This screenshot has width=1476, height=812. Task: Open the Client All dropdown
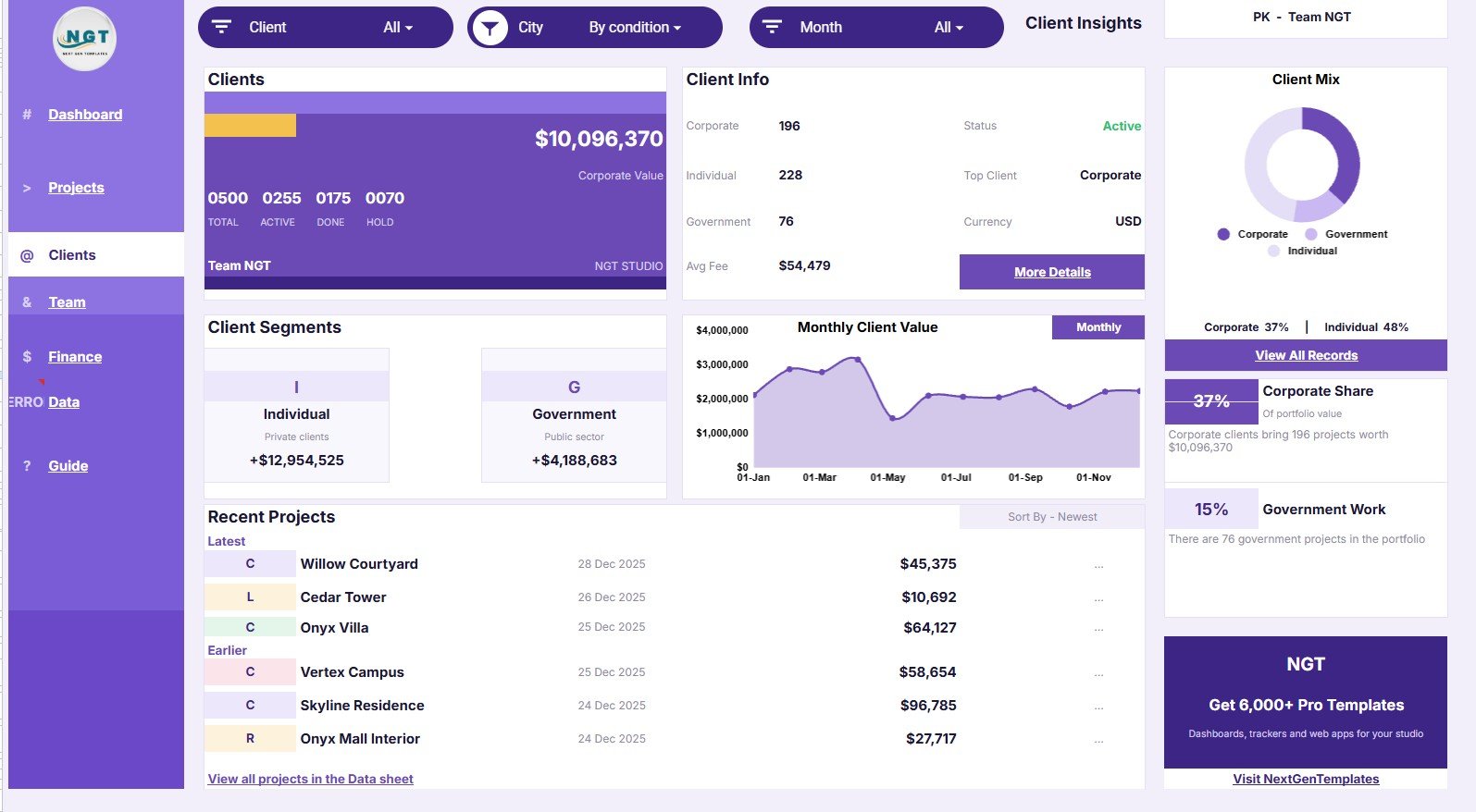(x=398, y=28)
